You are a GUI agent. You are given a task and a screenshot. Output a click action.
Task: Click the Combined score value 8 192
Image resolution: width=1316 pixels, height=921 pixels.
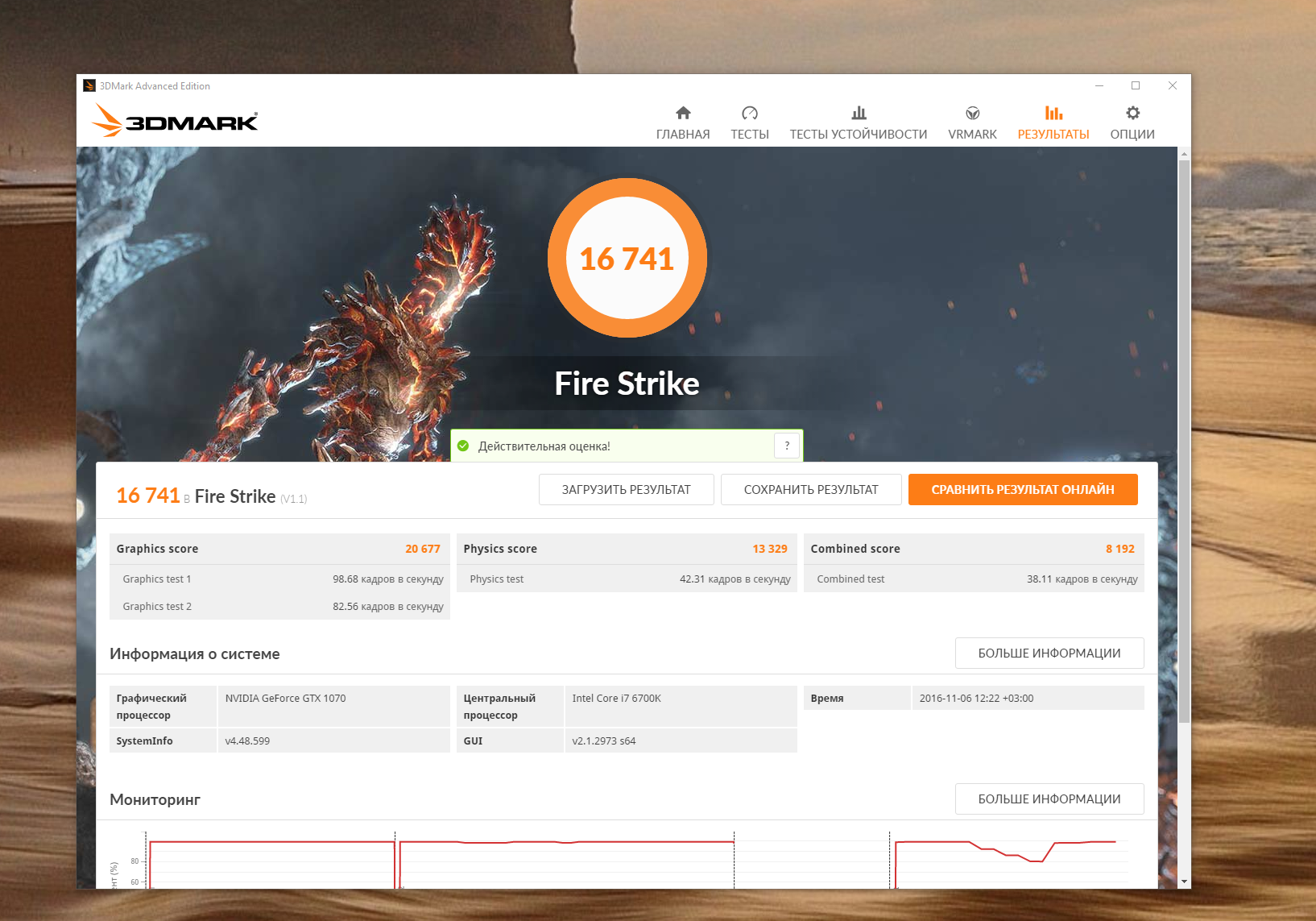tap(1120, 549)
